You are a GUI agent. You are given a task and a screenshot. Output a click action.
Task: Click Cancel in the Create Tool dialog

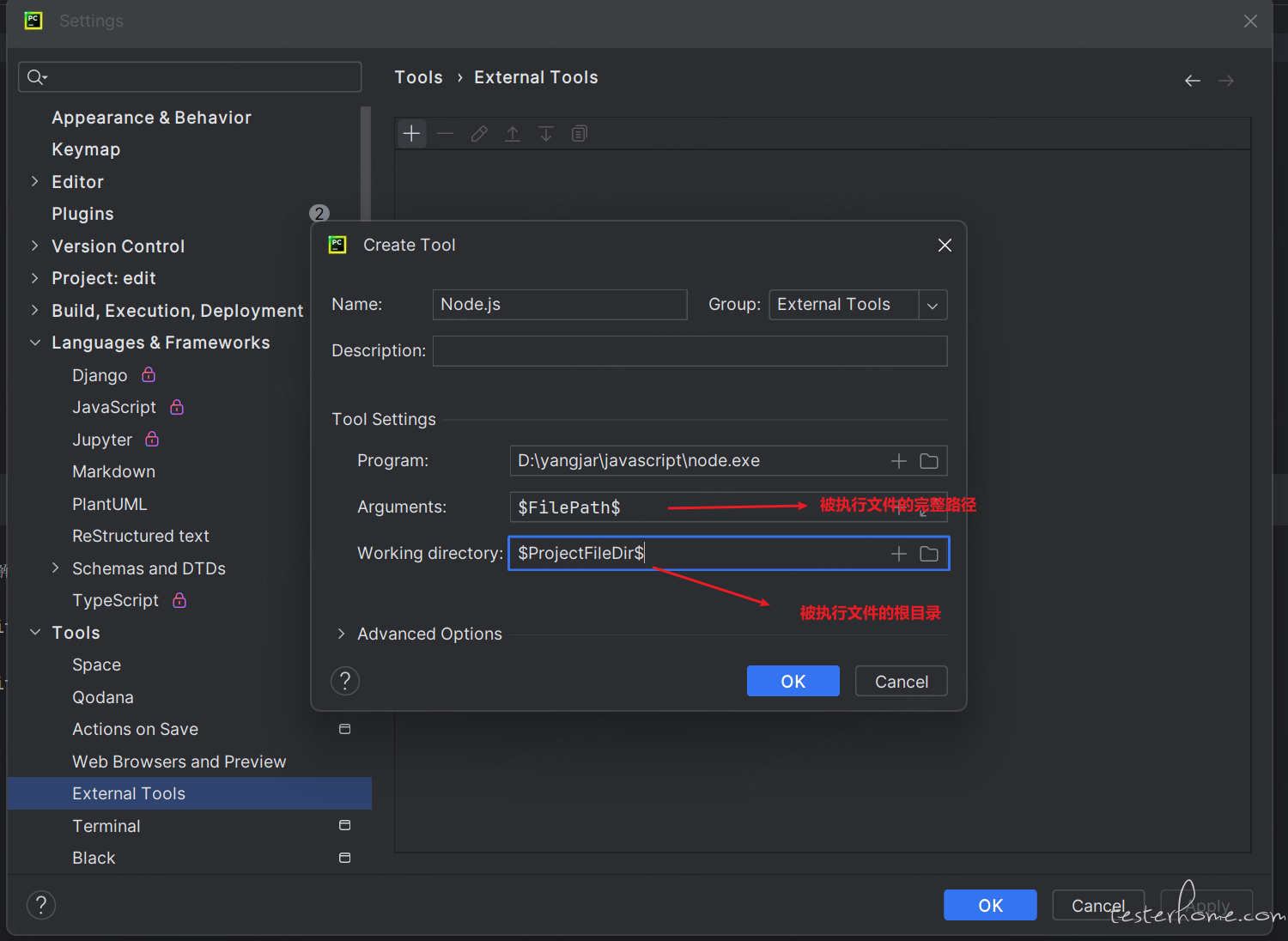pos(902,681)
